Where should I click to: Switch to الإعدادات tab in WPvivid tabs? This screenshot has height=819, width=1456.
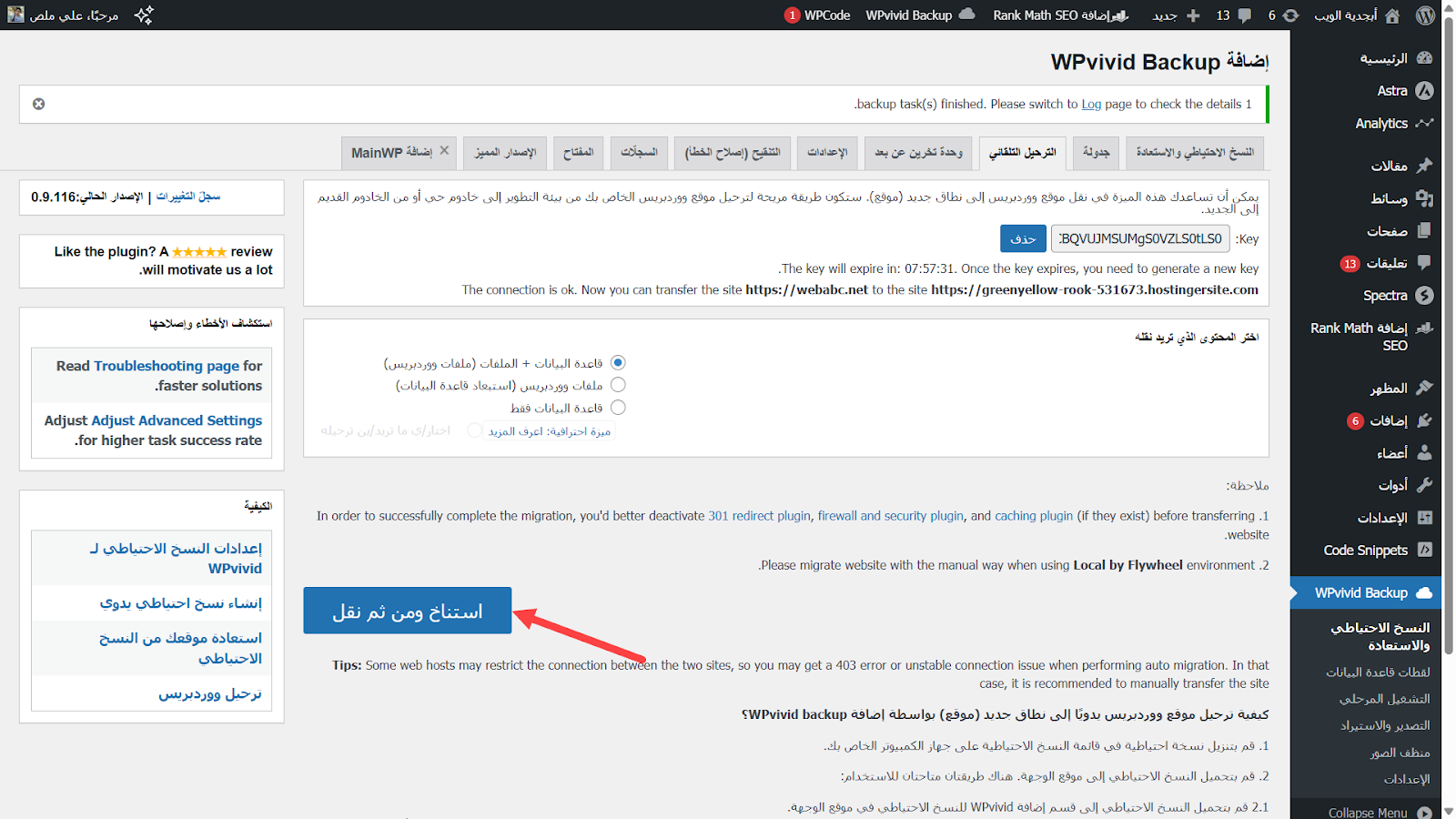[x=827, y=153]
